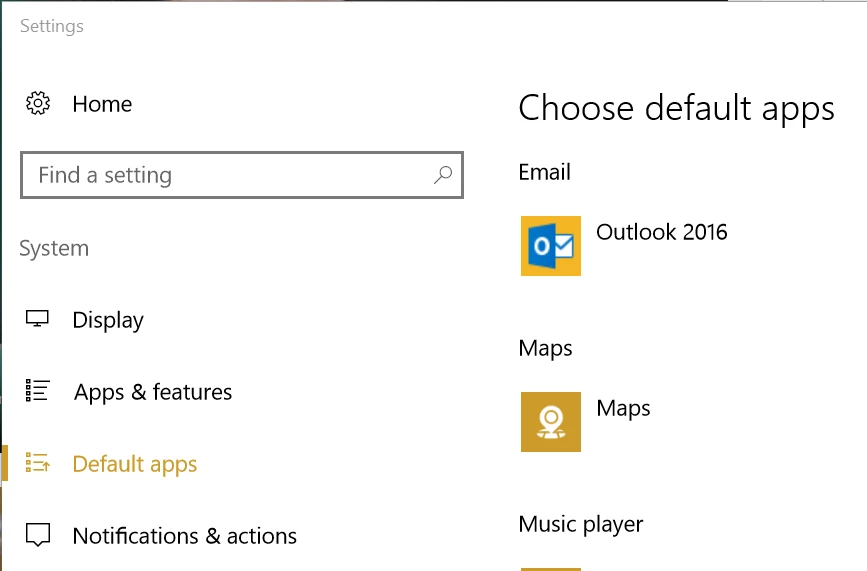Click the Maps app icon tile

(x=551, y=422)
